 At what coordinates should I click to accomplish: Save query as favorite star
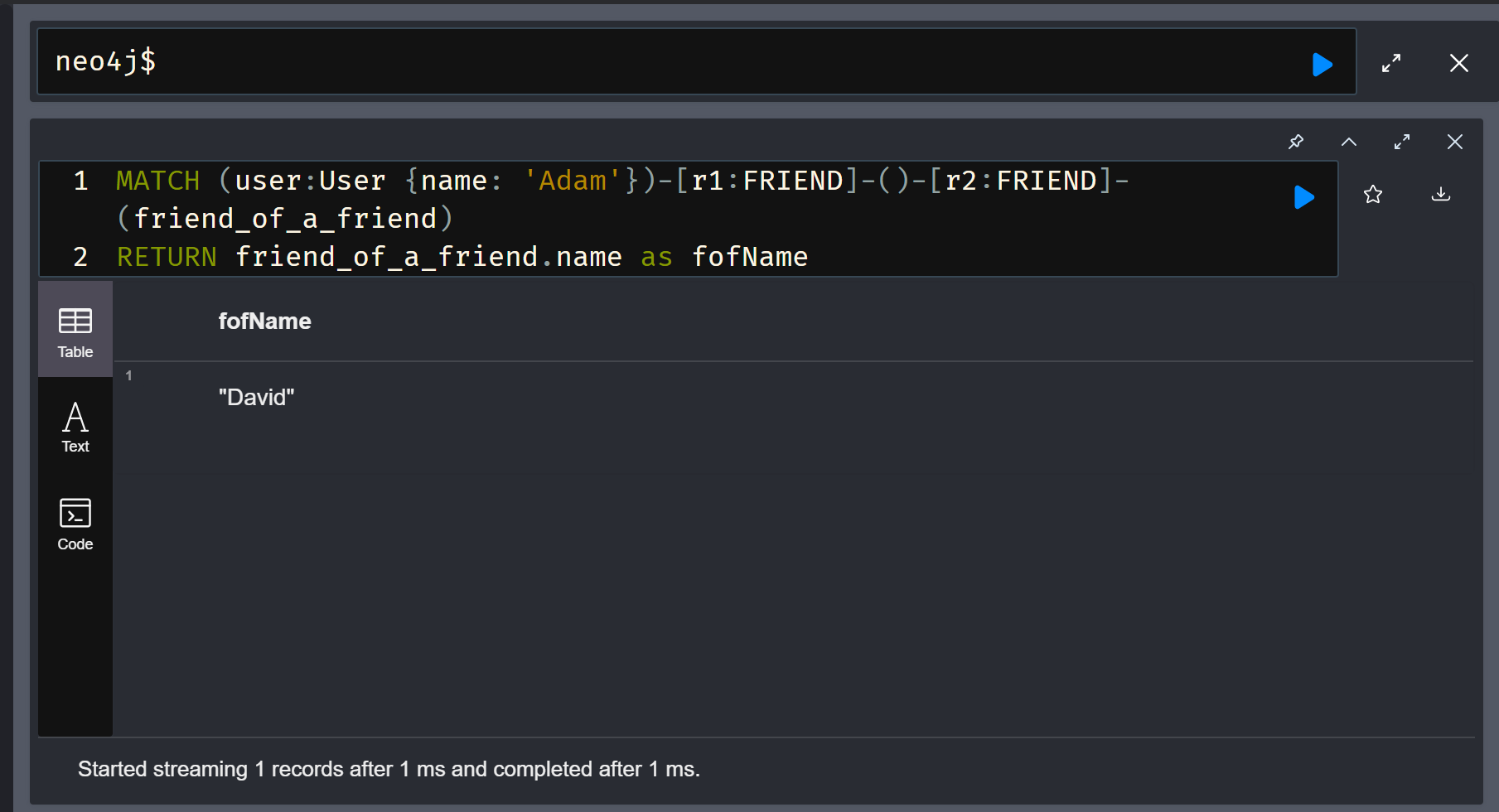(1373, 195)
